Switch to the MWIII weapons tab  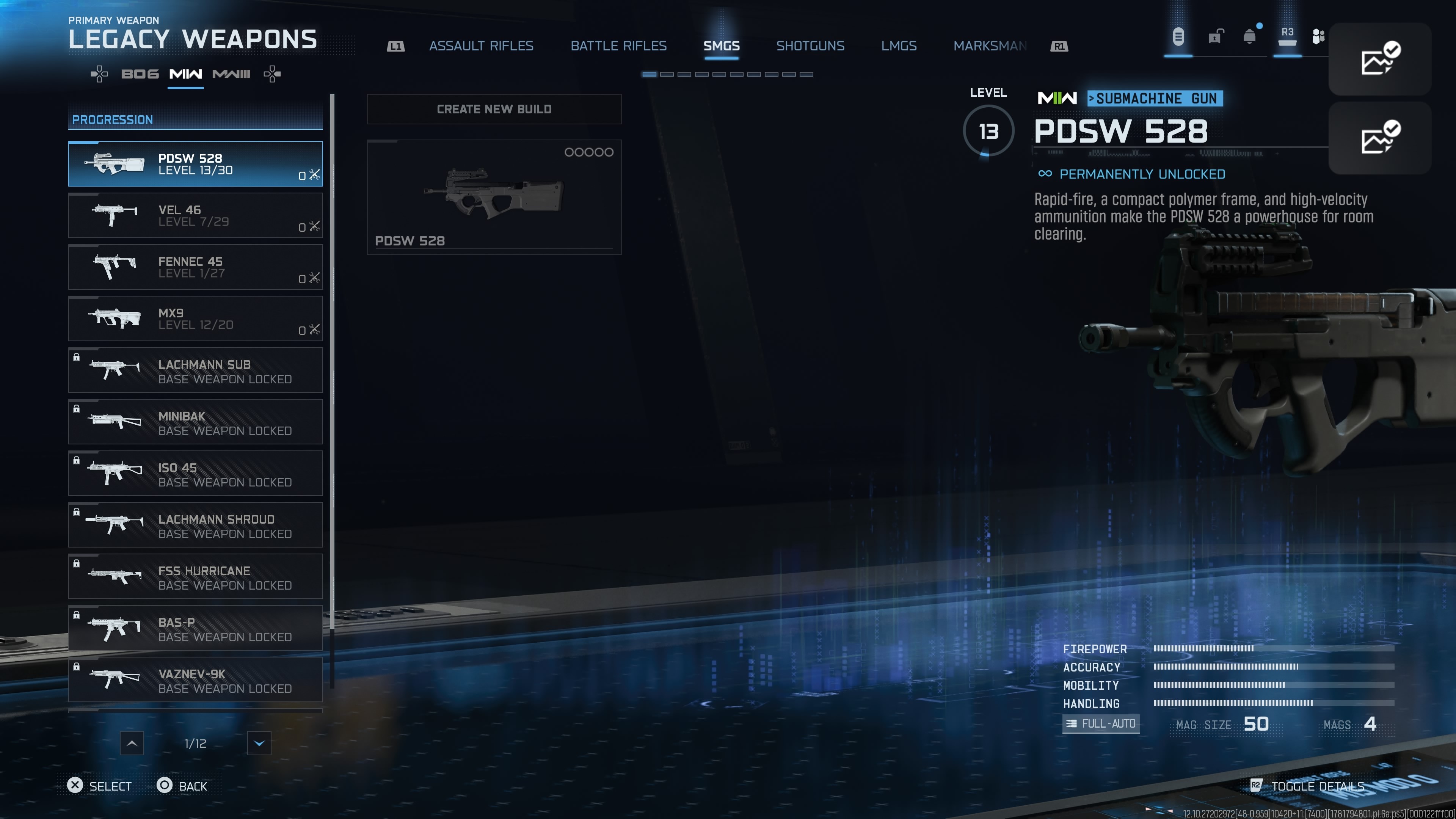pos(231,74)
